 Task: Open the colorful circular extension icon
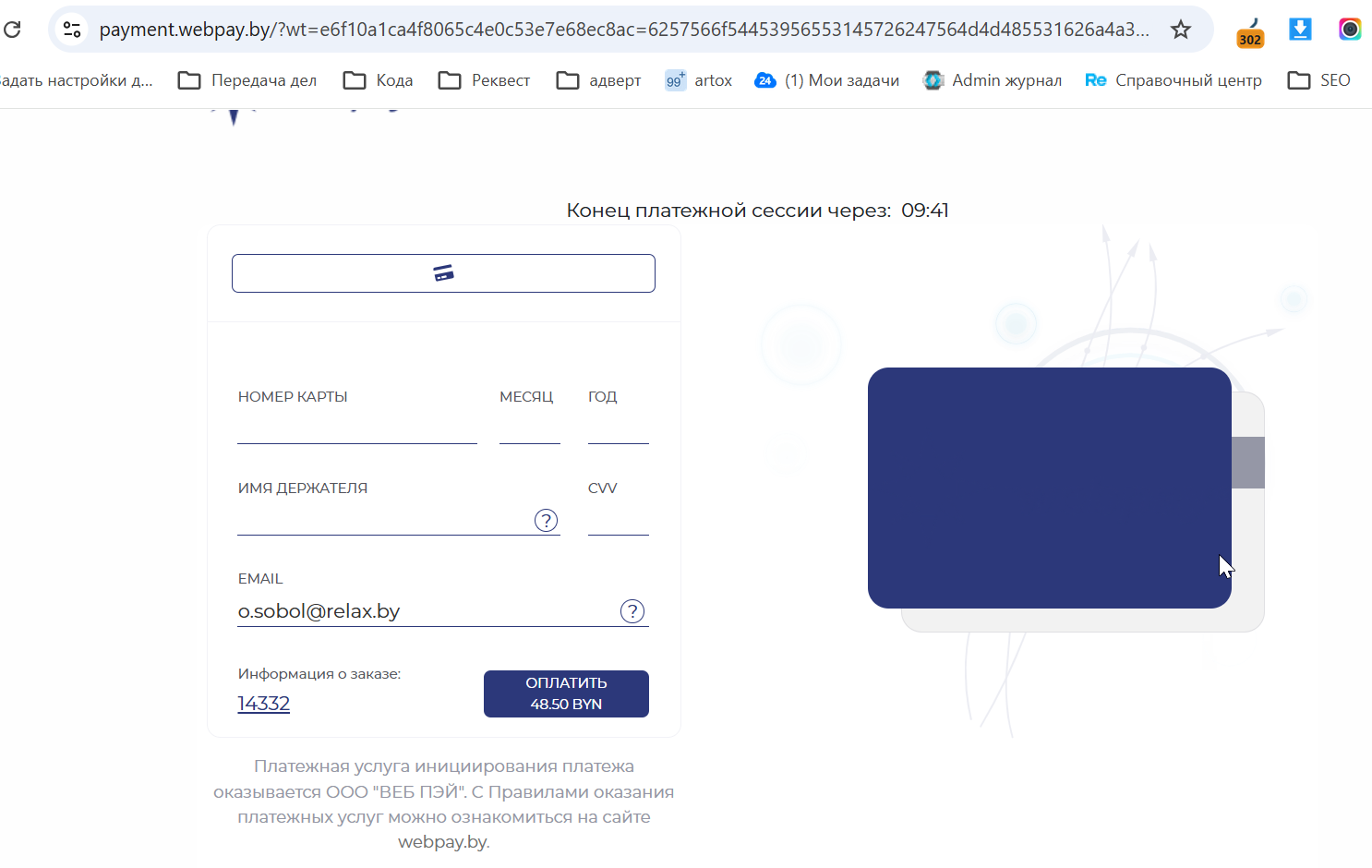point(1350,30)
